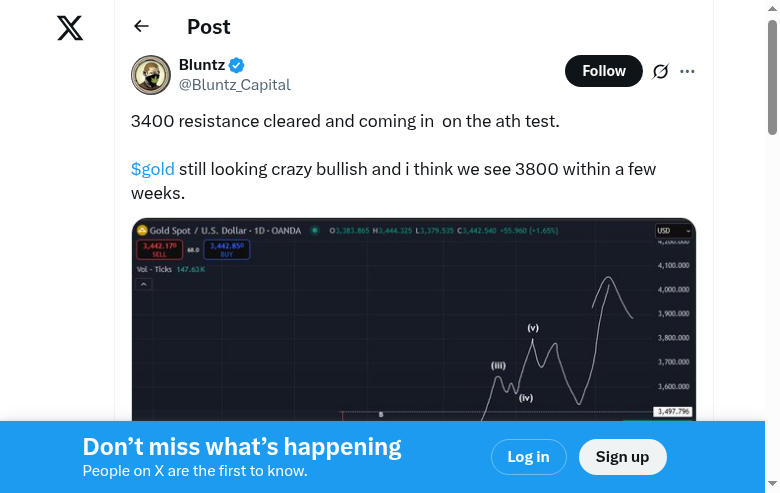The image size is (780, 493).
Task: Open the gold chart image
Action: coord(413,330)
